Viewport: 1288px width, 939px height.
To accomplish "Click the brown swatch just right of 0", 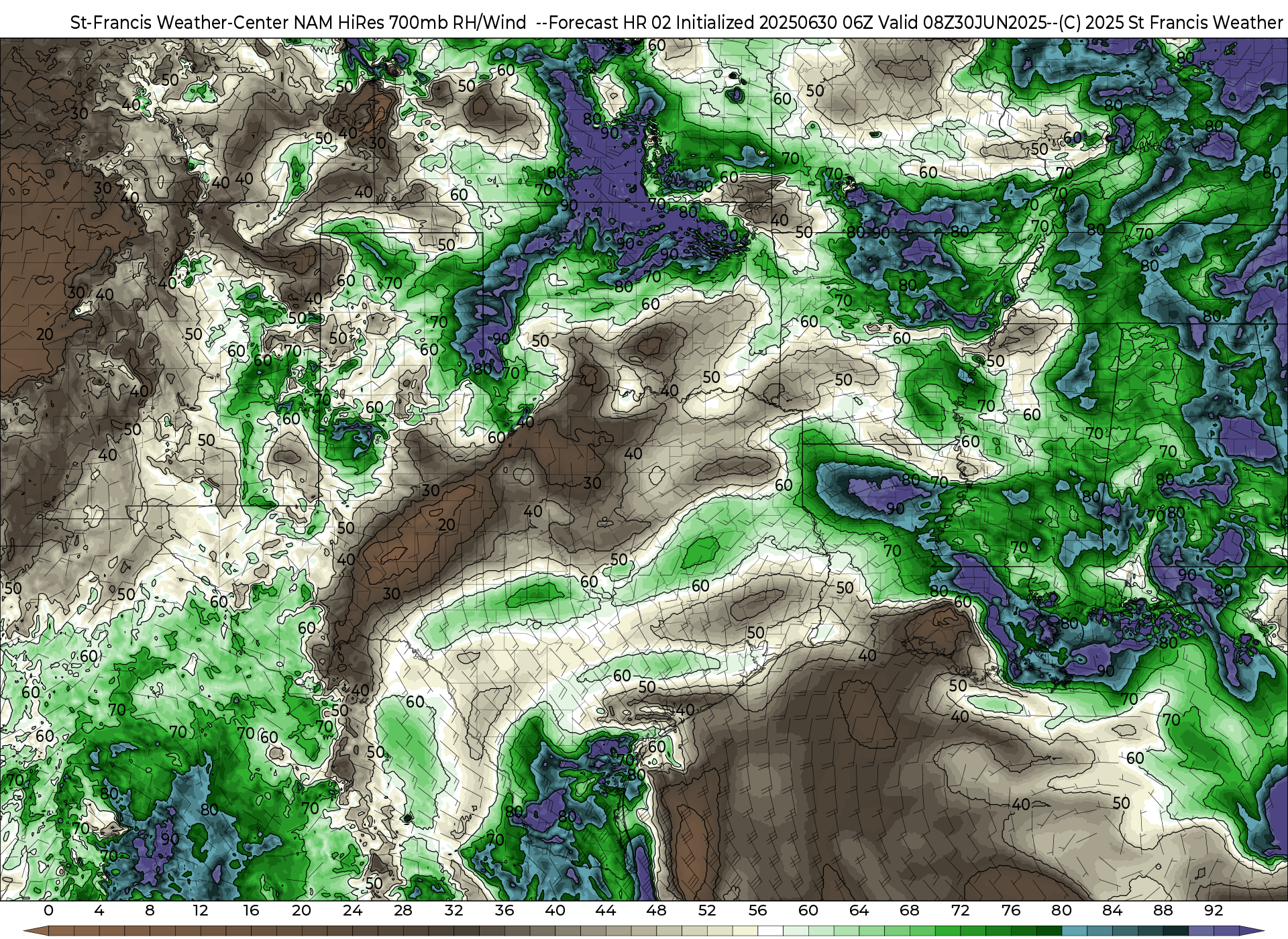I will point(61,931).
